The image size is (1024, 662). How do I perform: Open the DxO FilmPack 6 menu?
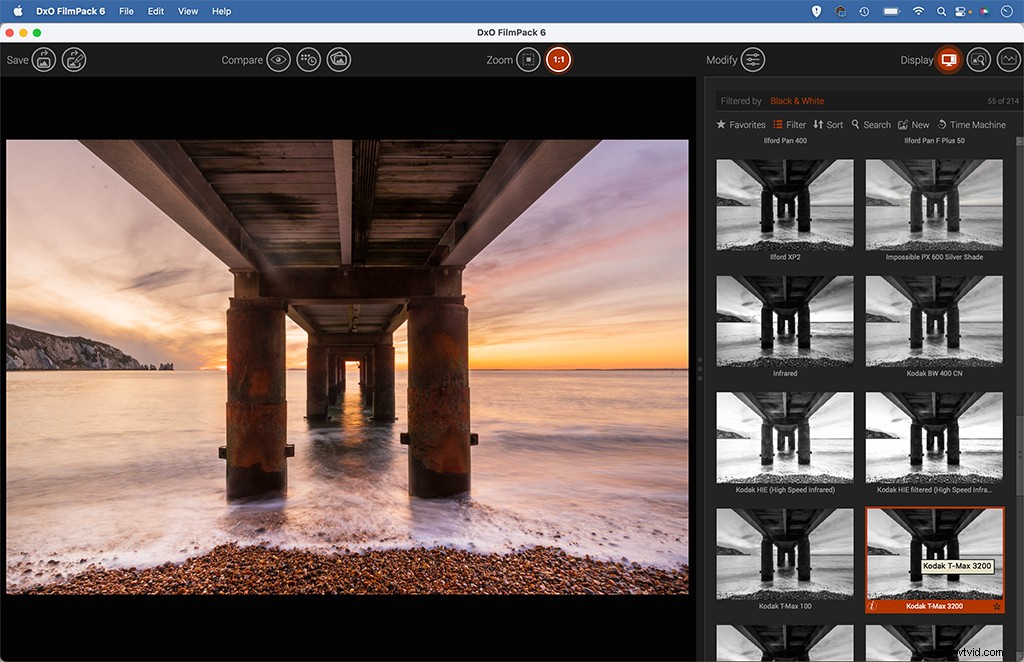coord(70,11)
